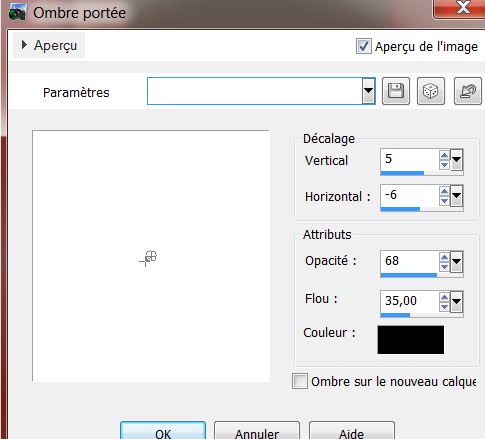Pick a shadow colour from the black swatch
This screenshot has width=485, height=439.
click(x=411, y=340)
